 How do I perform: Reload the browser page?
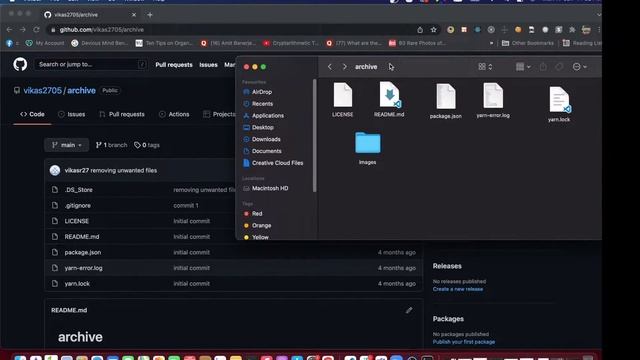pos(36,29)
